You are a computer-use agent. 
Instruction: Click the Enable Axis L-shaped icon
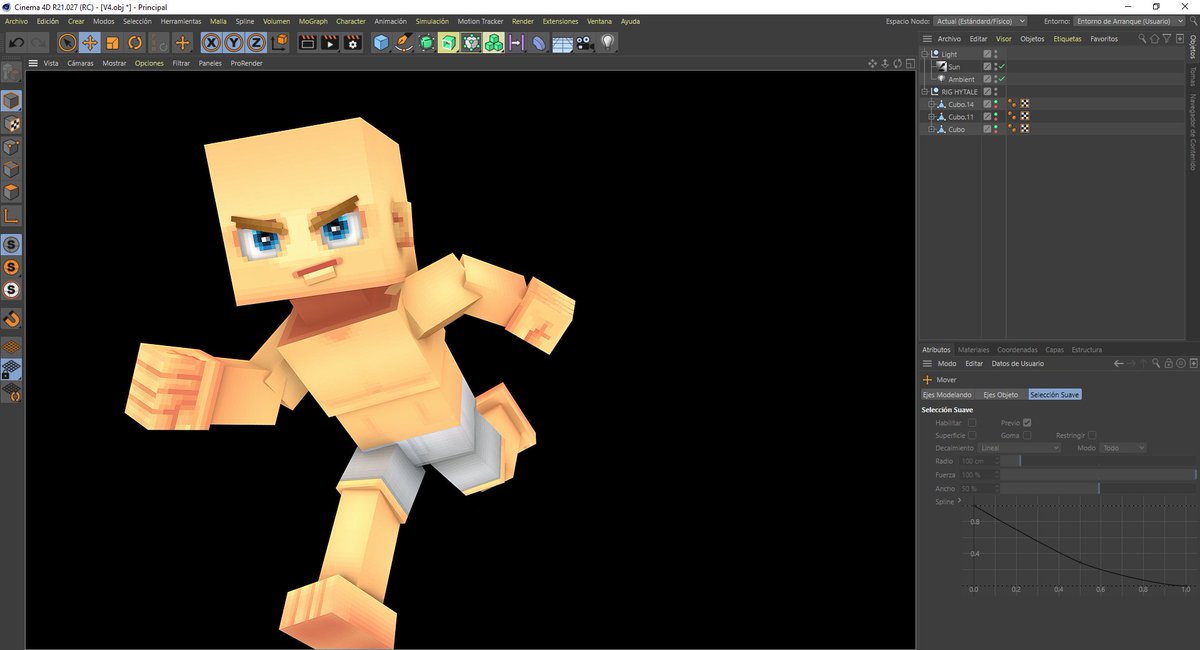click(11, 216)
